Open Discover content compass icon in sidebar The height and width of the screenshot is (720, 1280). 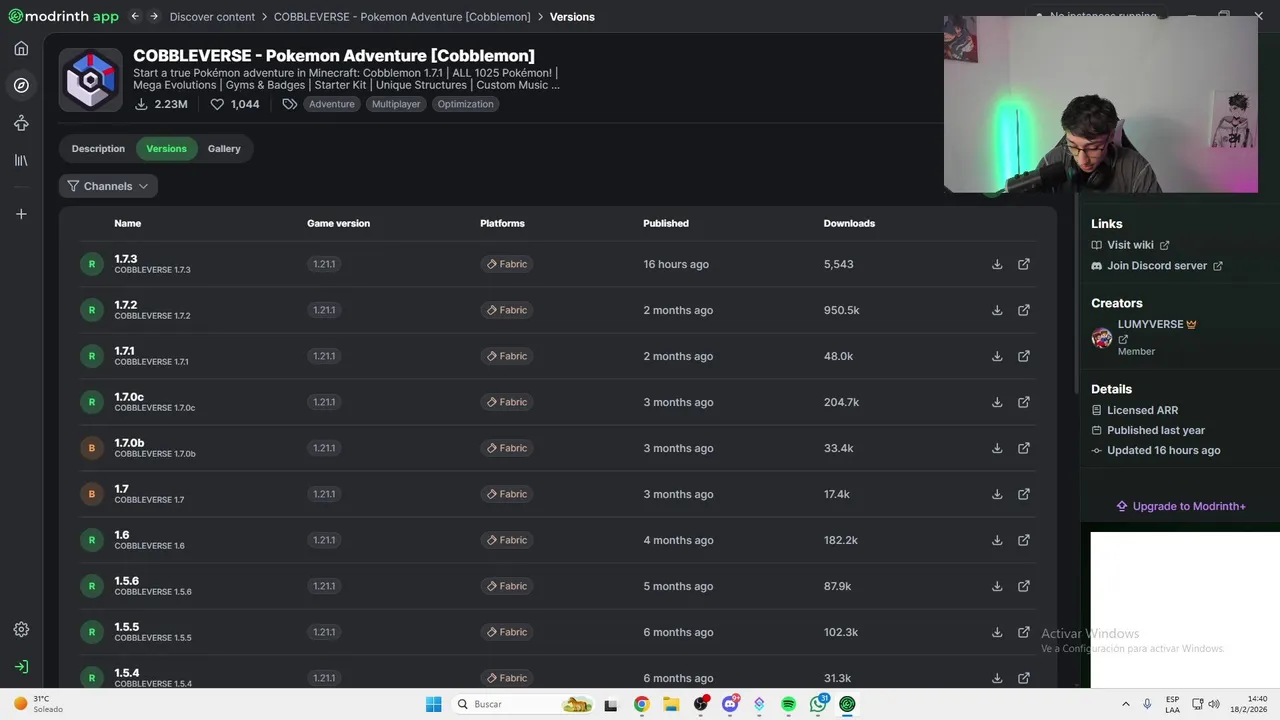(21, 85)
